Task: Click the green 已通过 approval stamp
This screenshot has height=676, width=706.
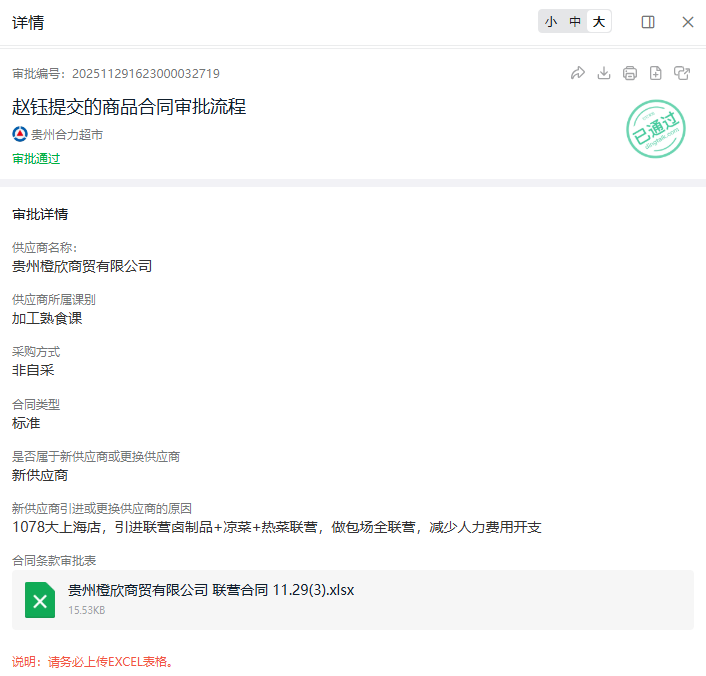Action: click(655, 129)
